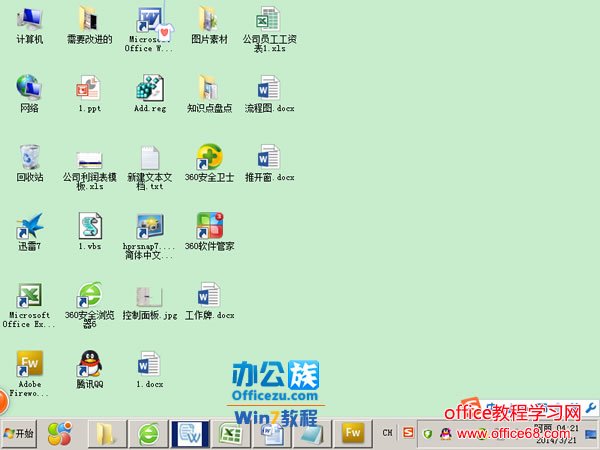Select the 1.vbs script file
The width and height of the screenshot is (600, 450).
90,232
